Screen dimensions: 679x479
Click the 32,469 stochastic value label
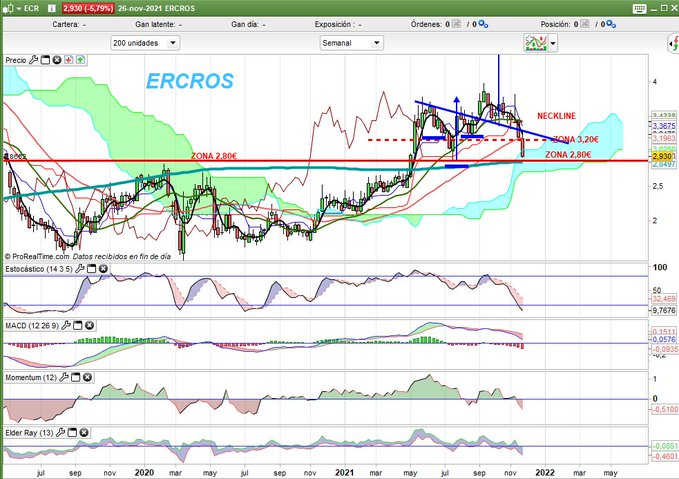[x=664, y=299]
